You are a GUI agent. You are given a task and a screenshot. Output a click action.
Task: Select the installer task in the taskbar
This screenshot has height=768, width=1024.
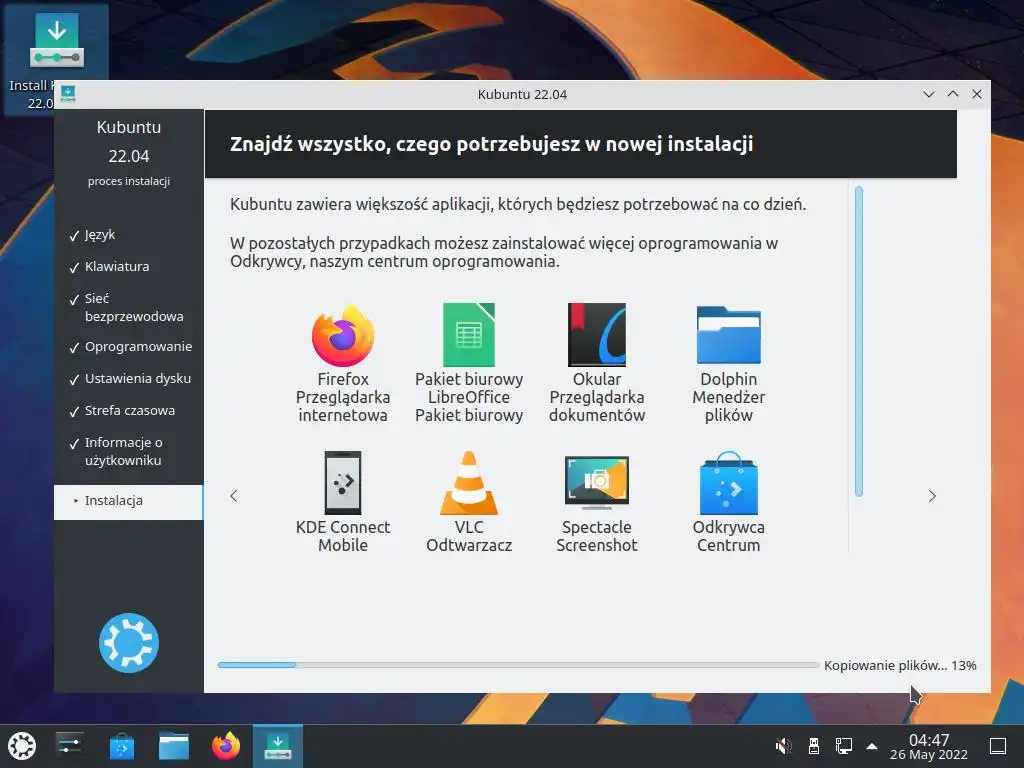pos(278,746)
